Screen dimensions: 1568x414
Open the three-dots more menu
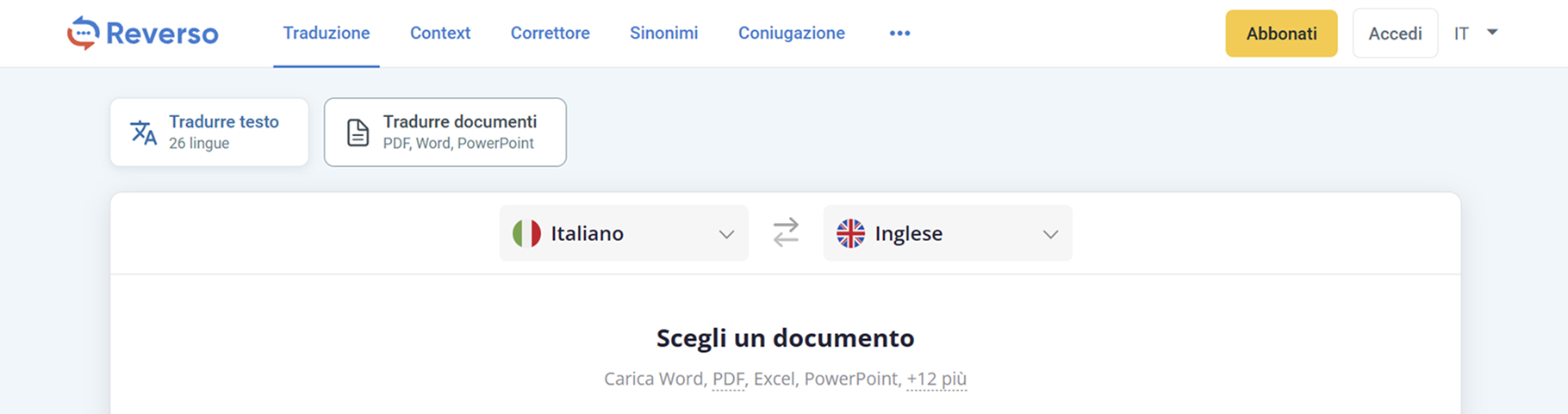coord(899,34)
